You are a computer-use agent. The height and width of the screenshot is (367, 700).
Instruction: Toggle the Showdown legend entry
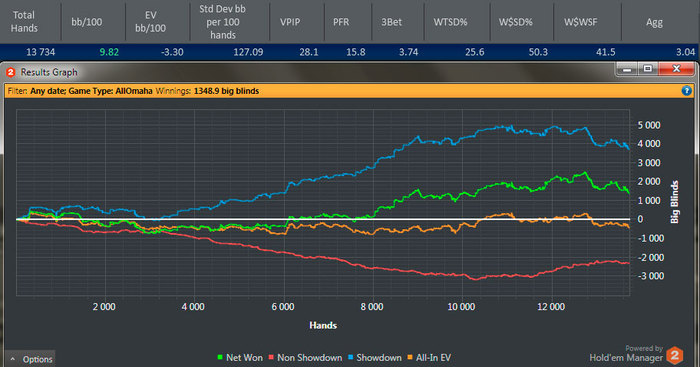374,358
